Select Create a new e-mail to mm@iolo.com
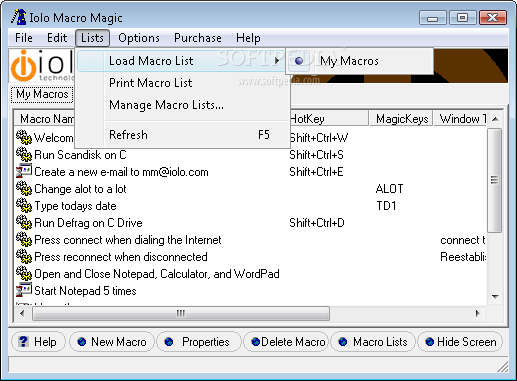Screen dimensions: 517x381 (121, 172)
